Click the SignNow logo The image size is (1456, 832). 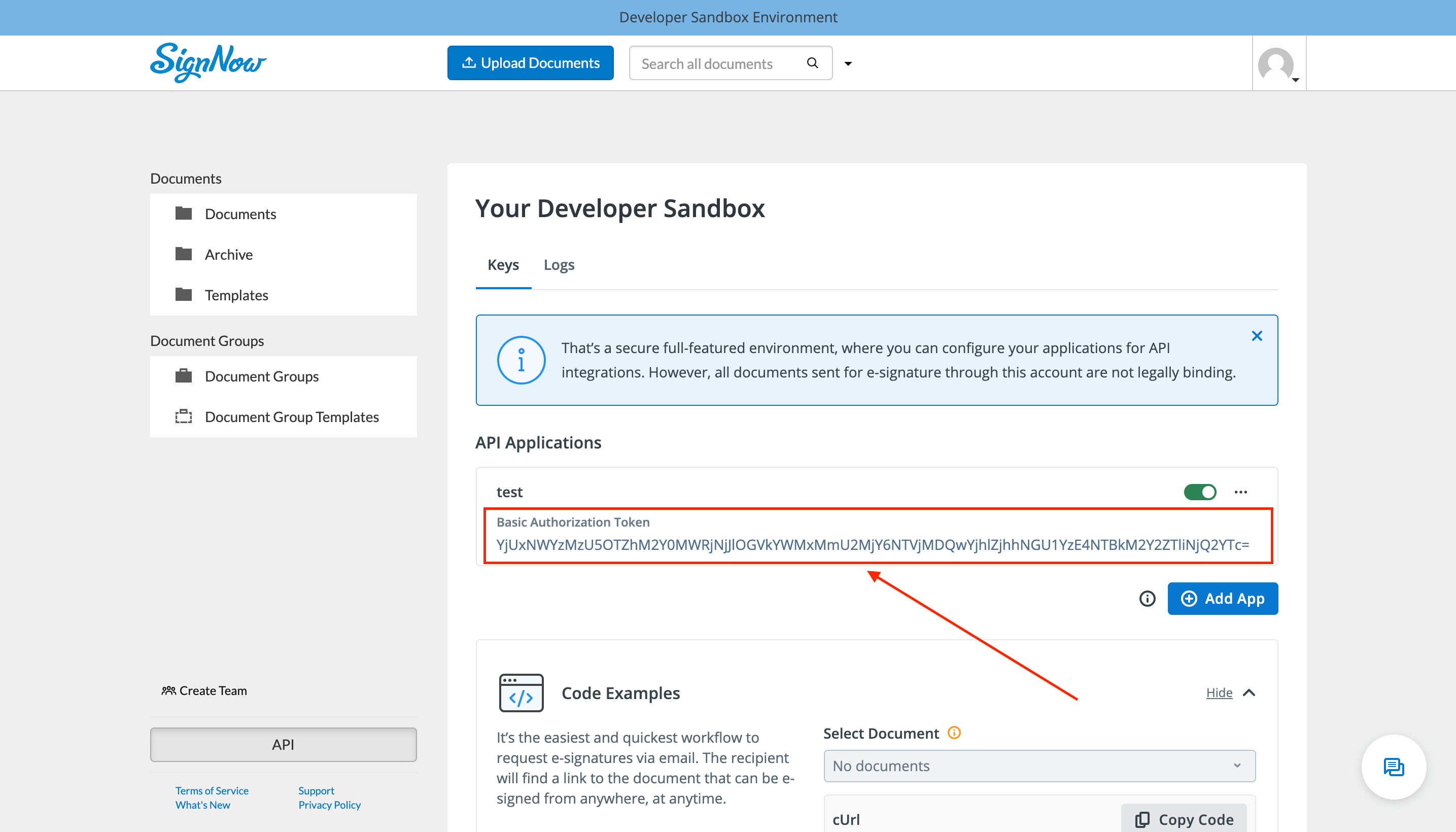click(208, 63)
